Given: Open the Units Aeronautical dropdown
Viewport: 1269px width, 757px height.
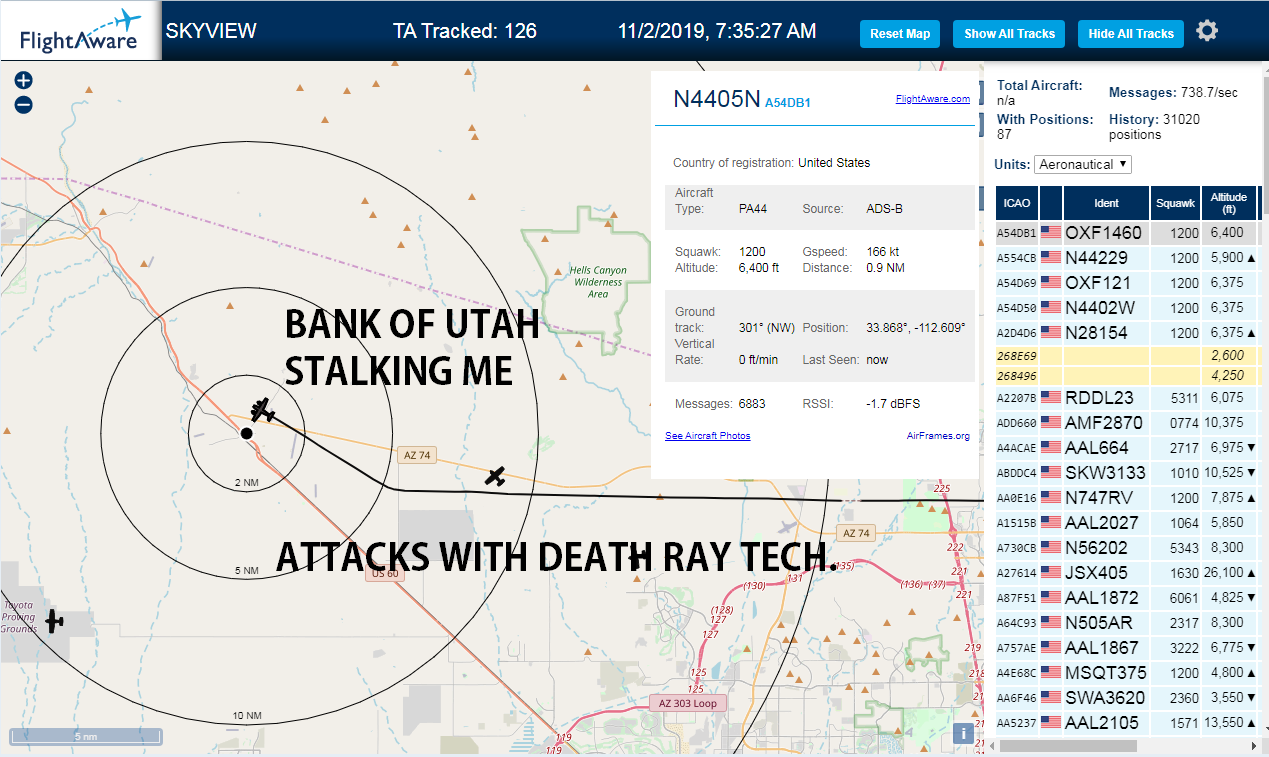Looking at the screenshot, I should pyautogui.click(x=1083, y=164).
